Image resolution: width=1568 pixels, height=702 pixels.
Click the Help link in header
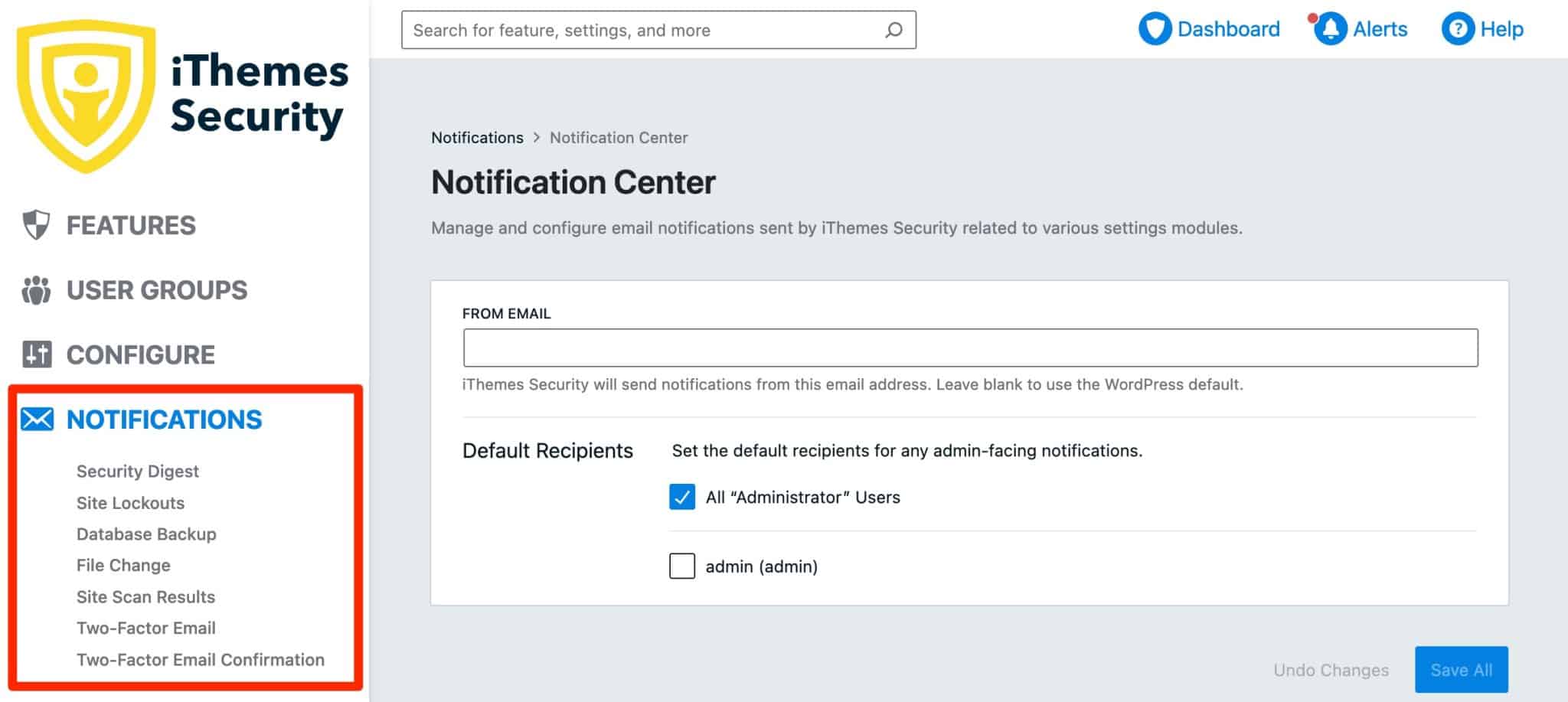(1501, 29)
